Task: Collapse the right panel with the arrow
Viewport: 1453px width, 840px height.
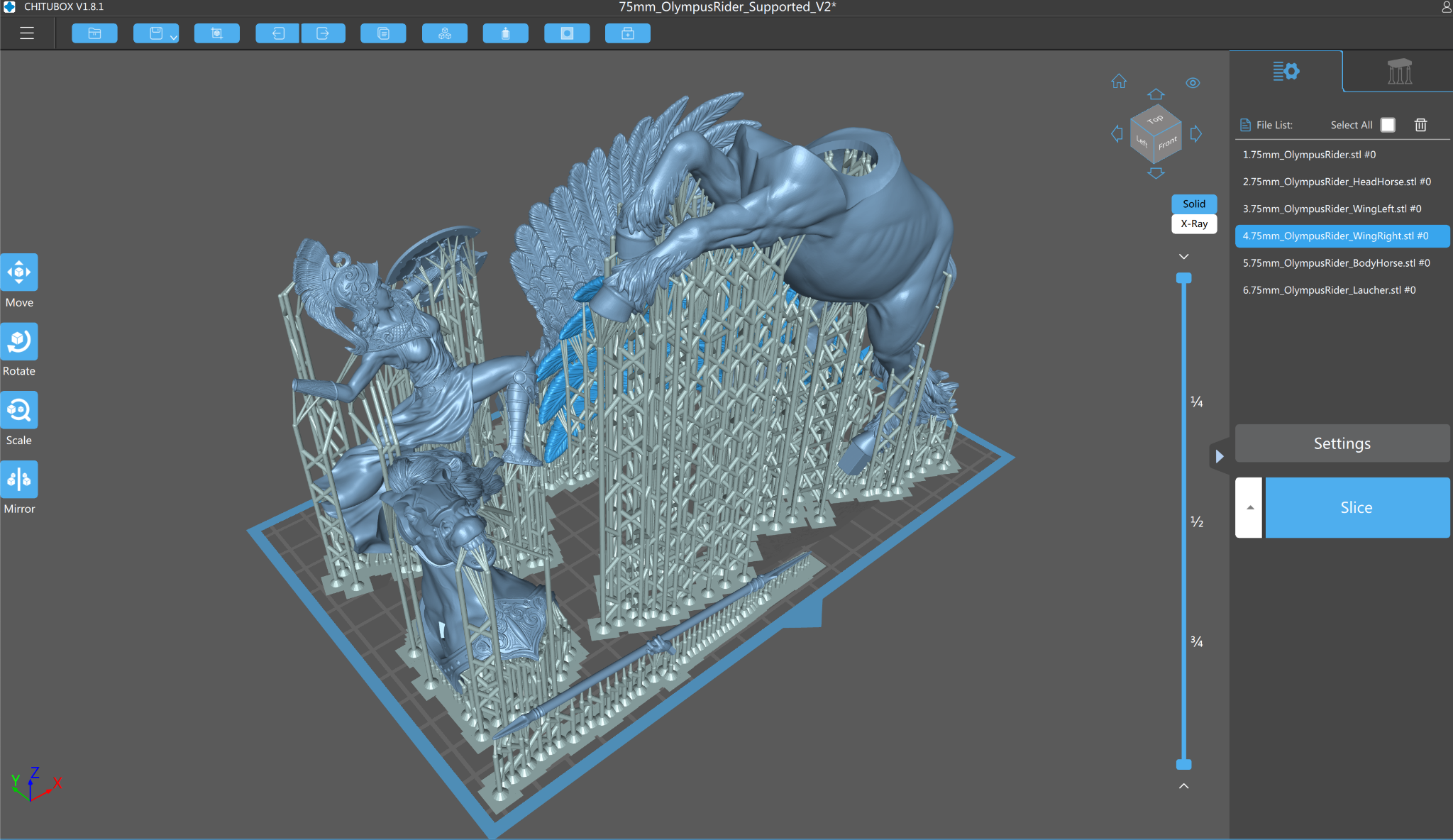Action: click(1219, 456)
